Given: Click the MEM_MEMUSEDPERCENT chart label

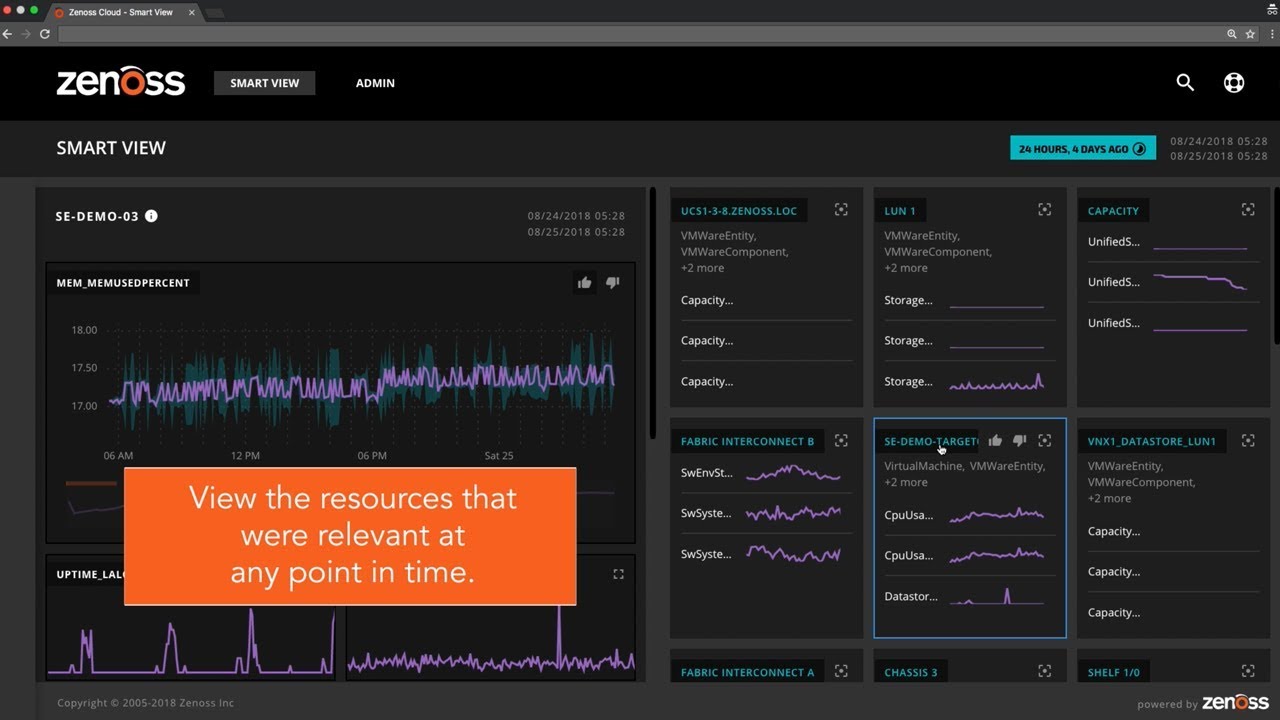Looking at the screenshot, I should (123, 283).
